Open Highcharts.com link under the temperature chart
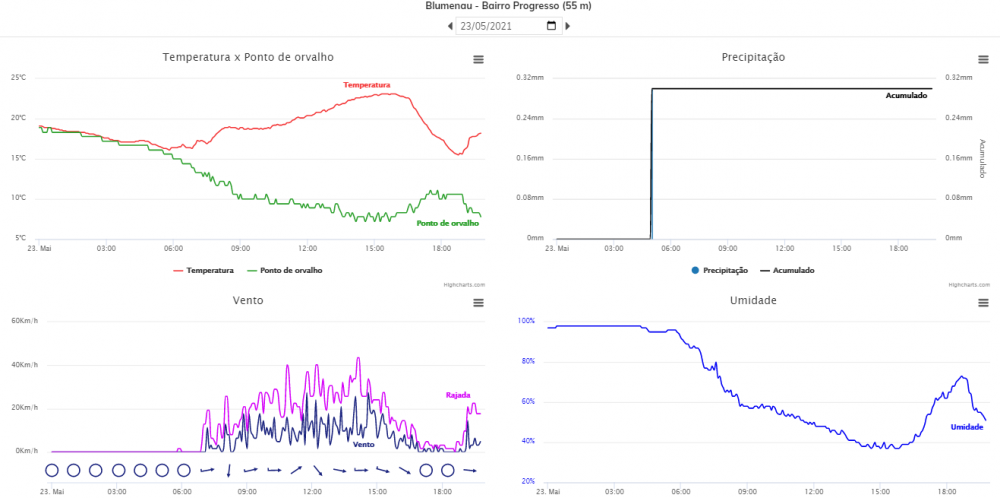 tap(465, 285)
